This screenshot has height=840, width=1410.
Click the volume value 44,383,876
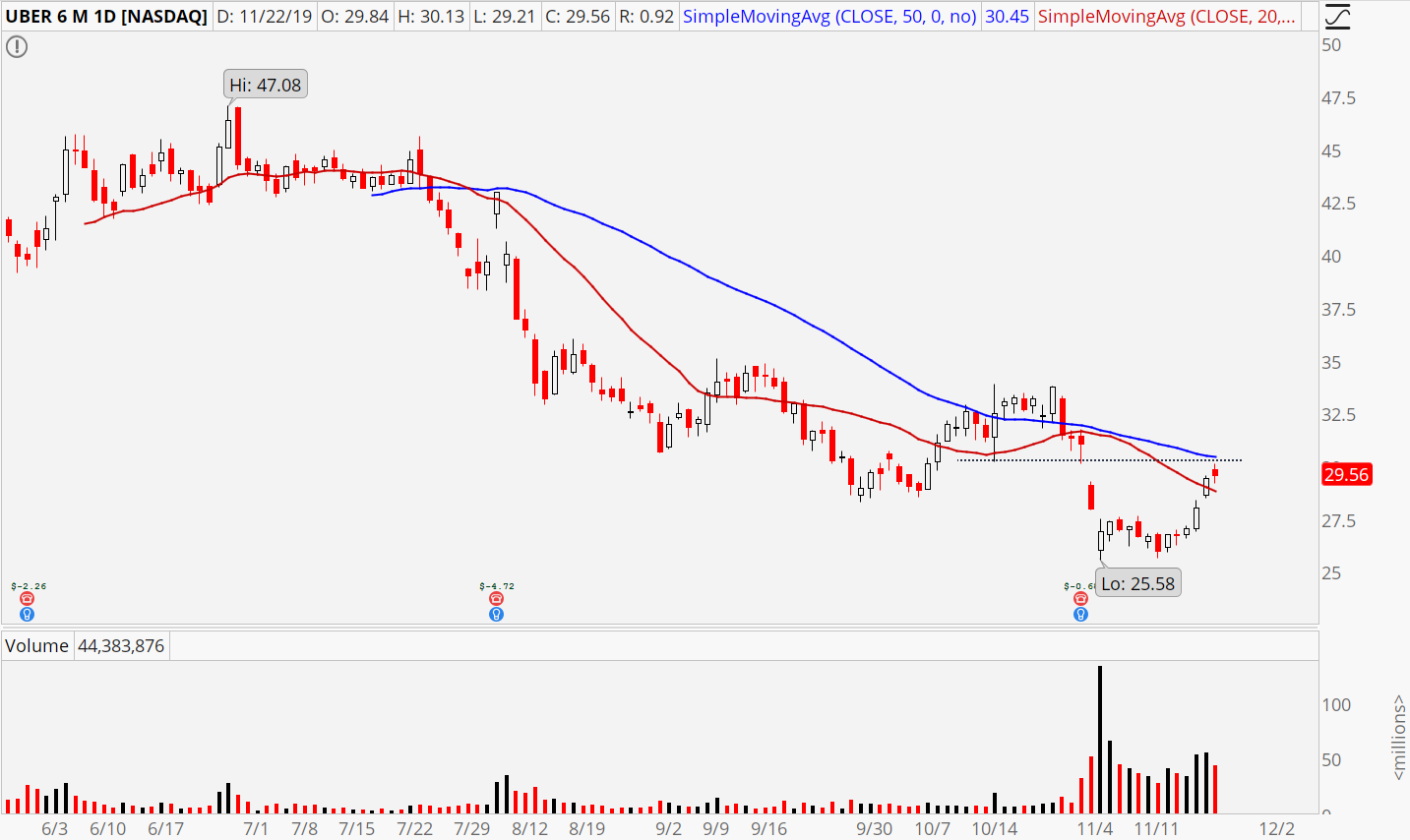pos(121,646)
